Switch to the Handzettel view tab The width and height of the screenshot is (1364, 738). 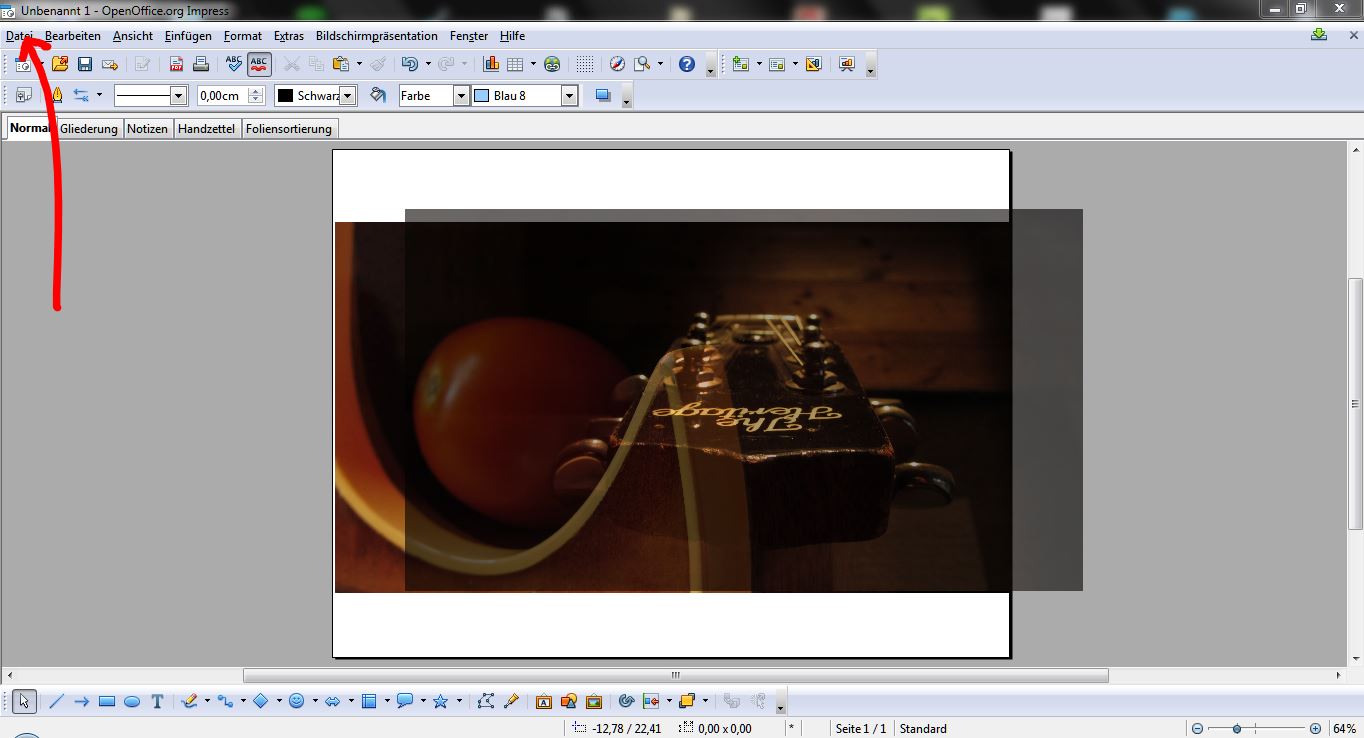coord(206,129)
